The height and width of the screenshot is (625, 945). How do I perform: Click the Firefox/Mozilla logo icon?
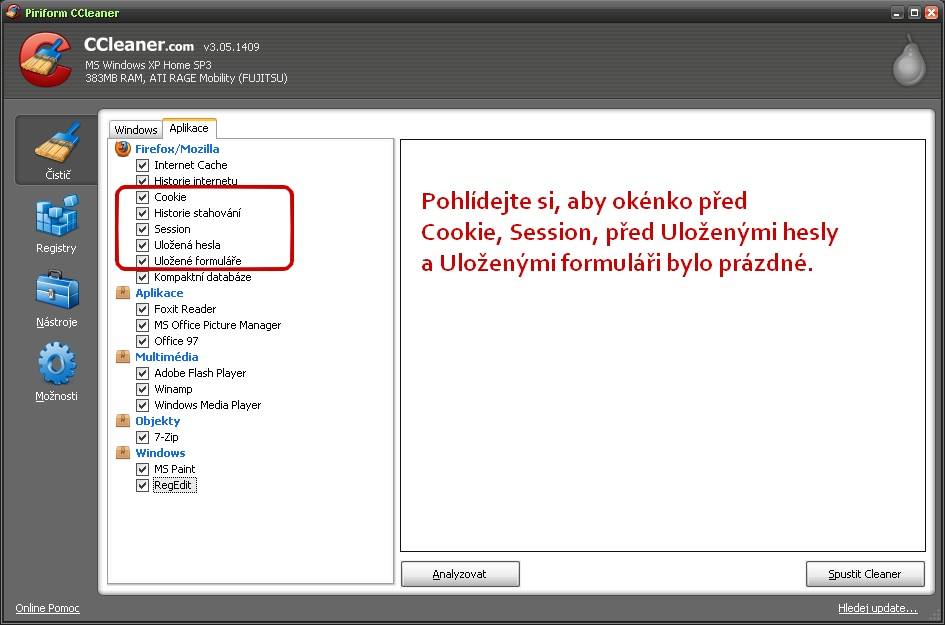[123, 148]
